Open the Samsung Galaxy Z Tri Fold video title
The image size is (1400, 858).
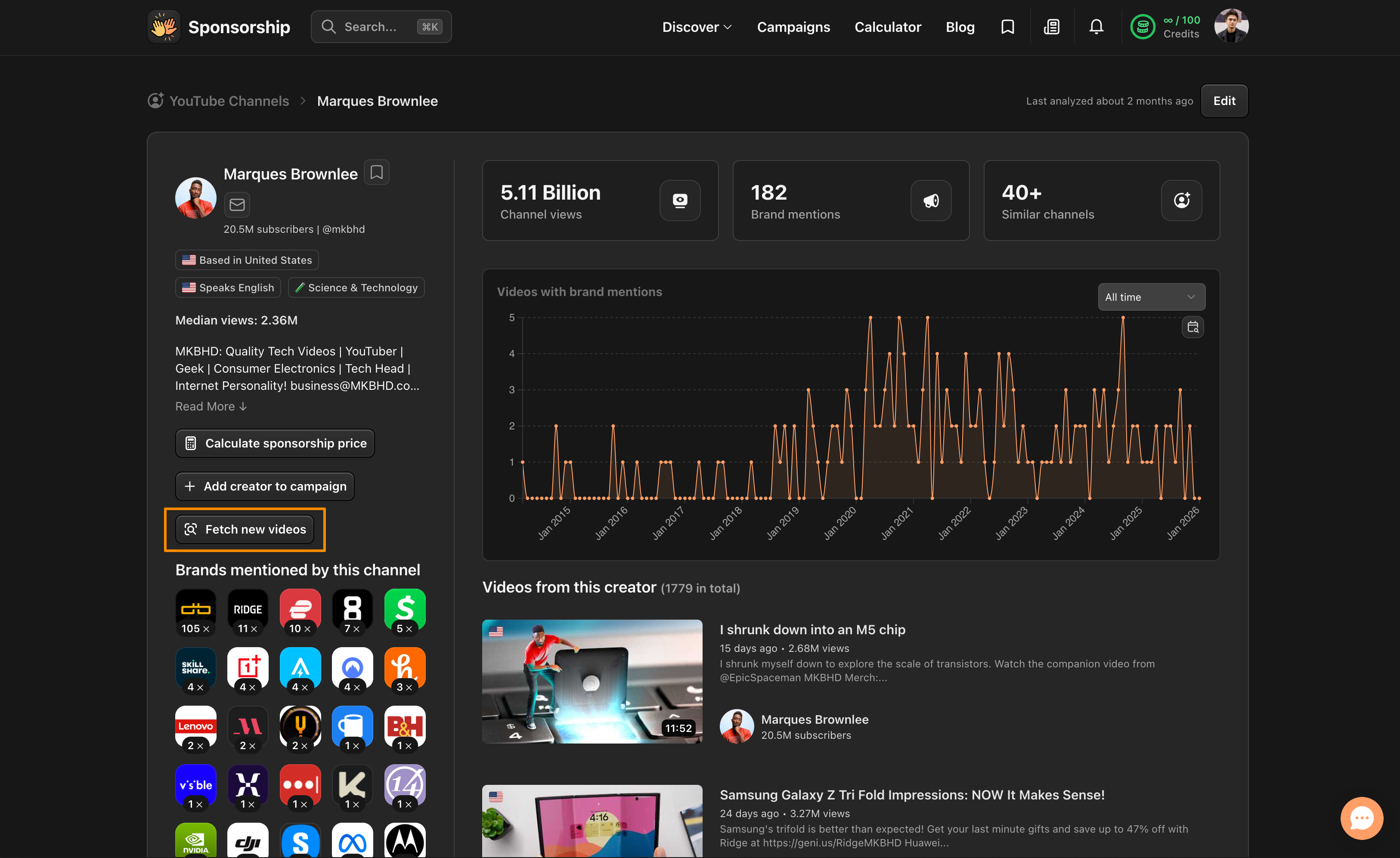(912, 795)
